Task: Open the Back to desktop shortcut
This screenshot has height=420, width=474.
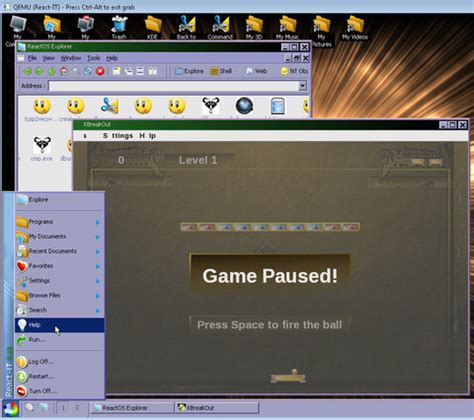Action: pyautogui.click(x=186, y=28)
